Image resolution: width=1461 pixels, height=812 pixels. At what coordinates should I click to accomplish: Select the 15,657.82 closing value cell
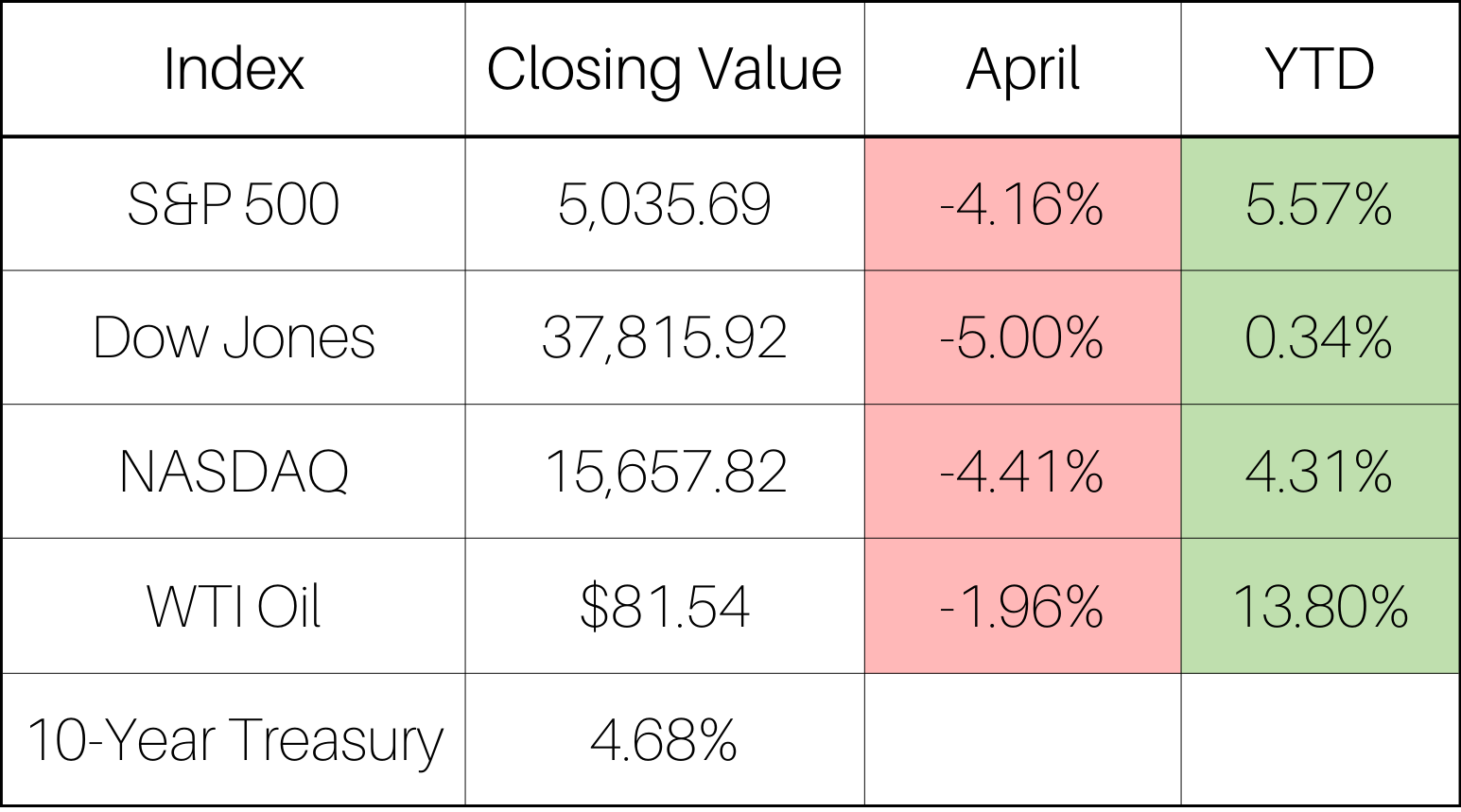tap(664, 472)
